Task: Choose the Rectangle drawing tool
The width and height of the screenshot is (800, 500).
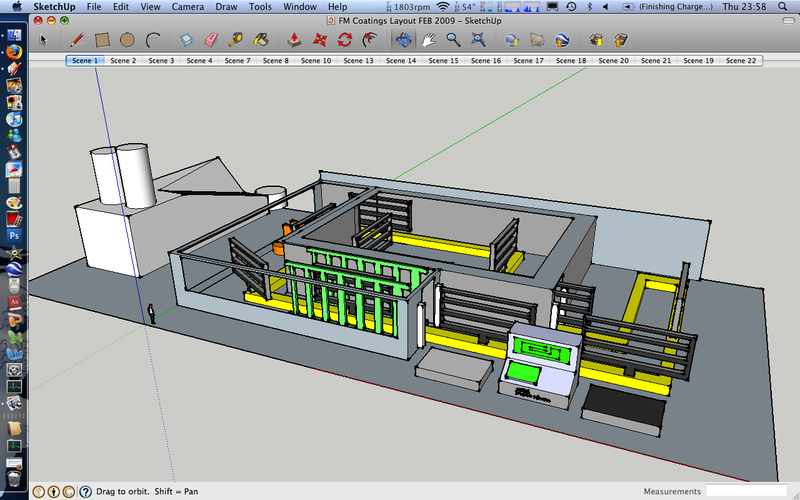Action: tap(102, 40)
